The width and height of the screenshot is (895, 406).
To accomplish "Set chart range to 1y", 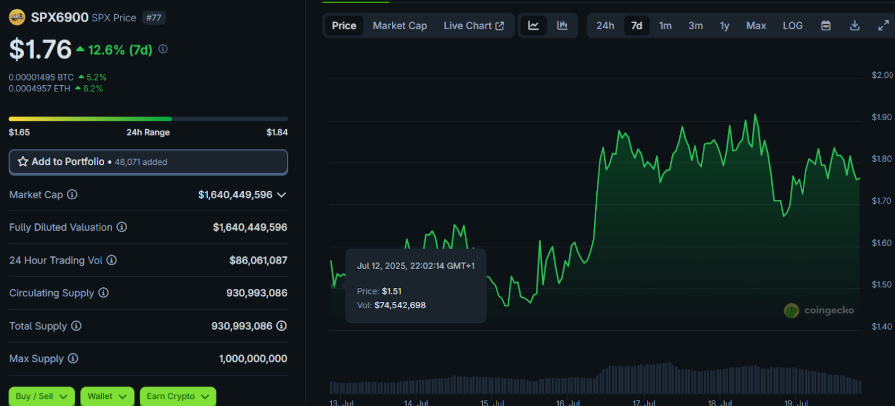I will [724, 26].
